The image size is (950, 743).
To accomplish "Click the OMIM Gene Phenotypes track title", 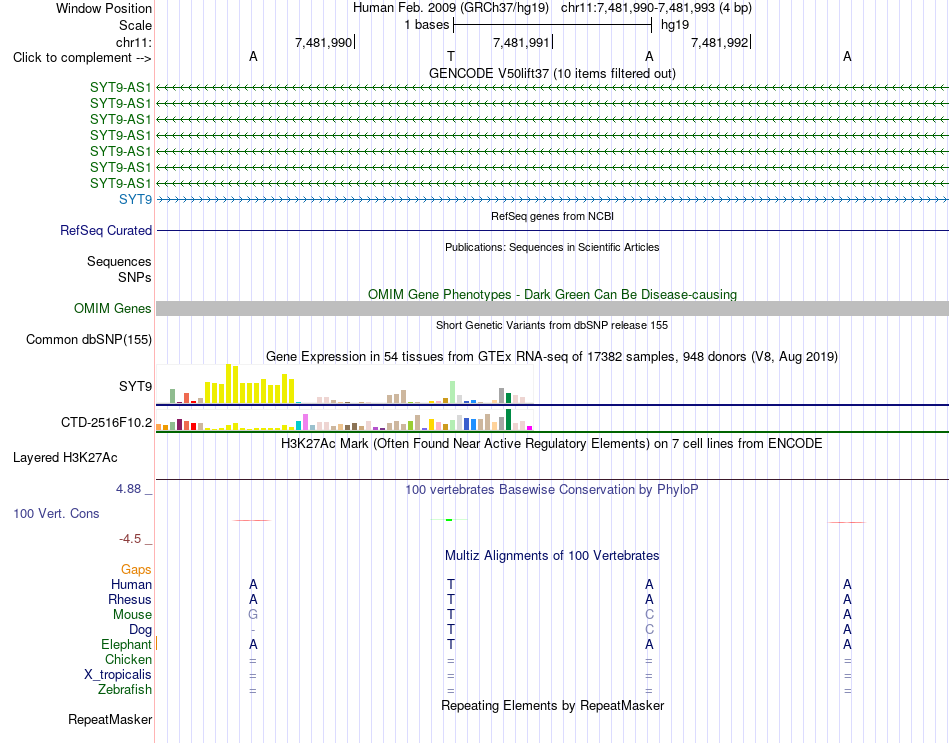I will (x=552, y=294).
